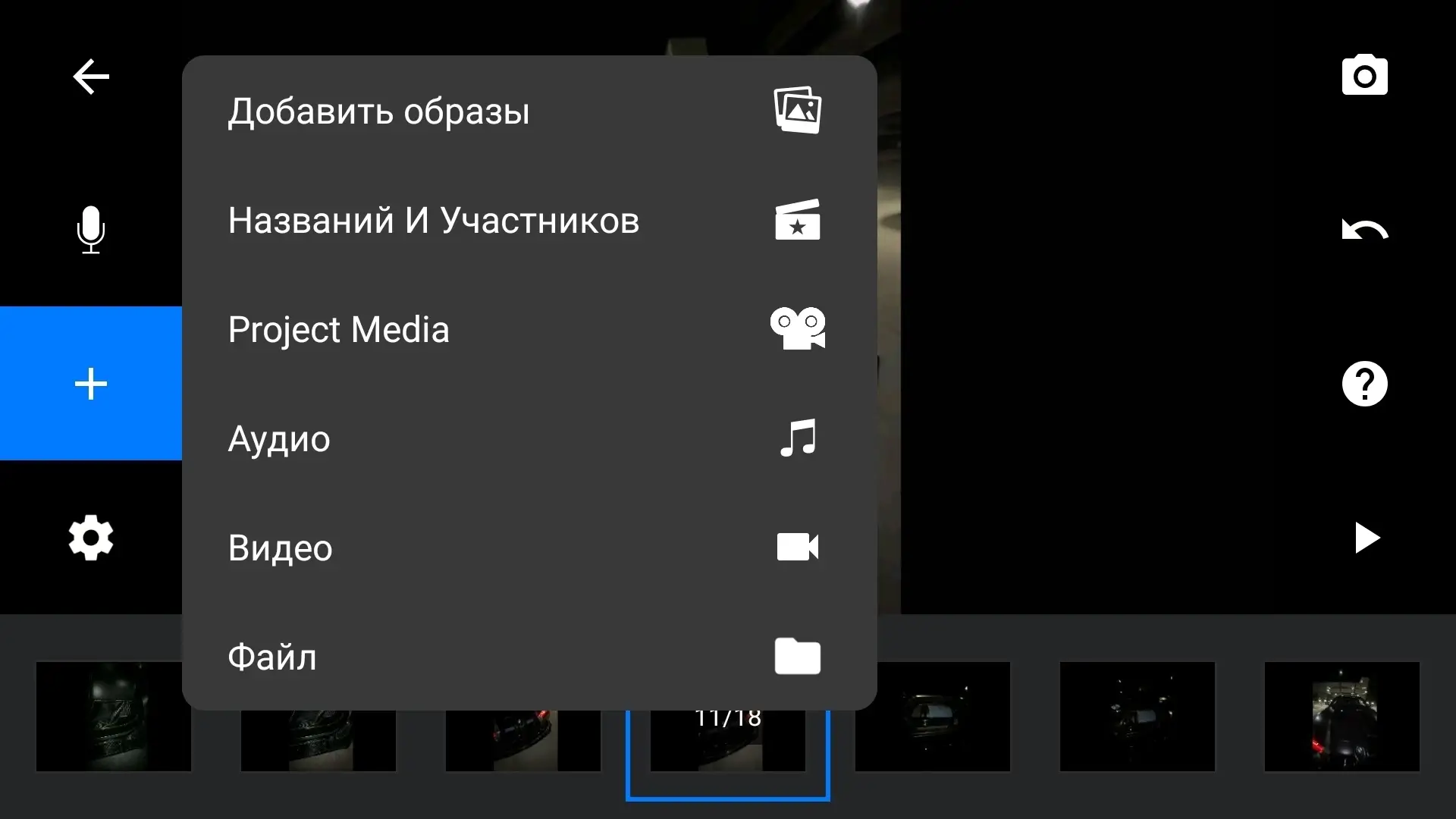
Task: Play the movie preview
Action: point(1366,538)
